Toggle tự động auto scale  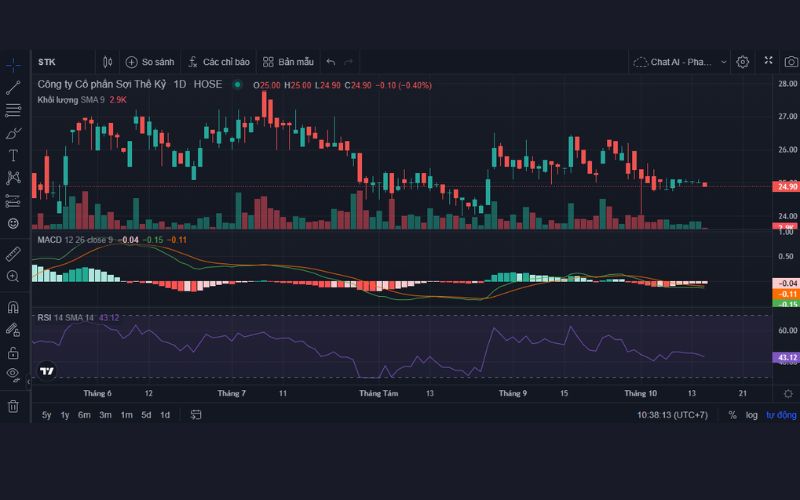tap(781, 415)
